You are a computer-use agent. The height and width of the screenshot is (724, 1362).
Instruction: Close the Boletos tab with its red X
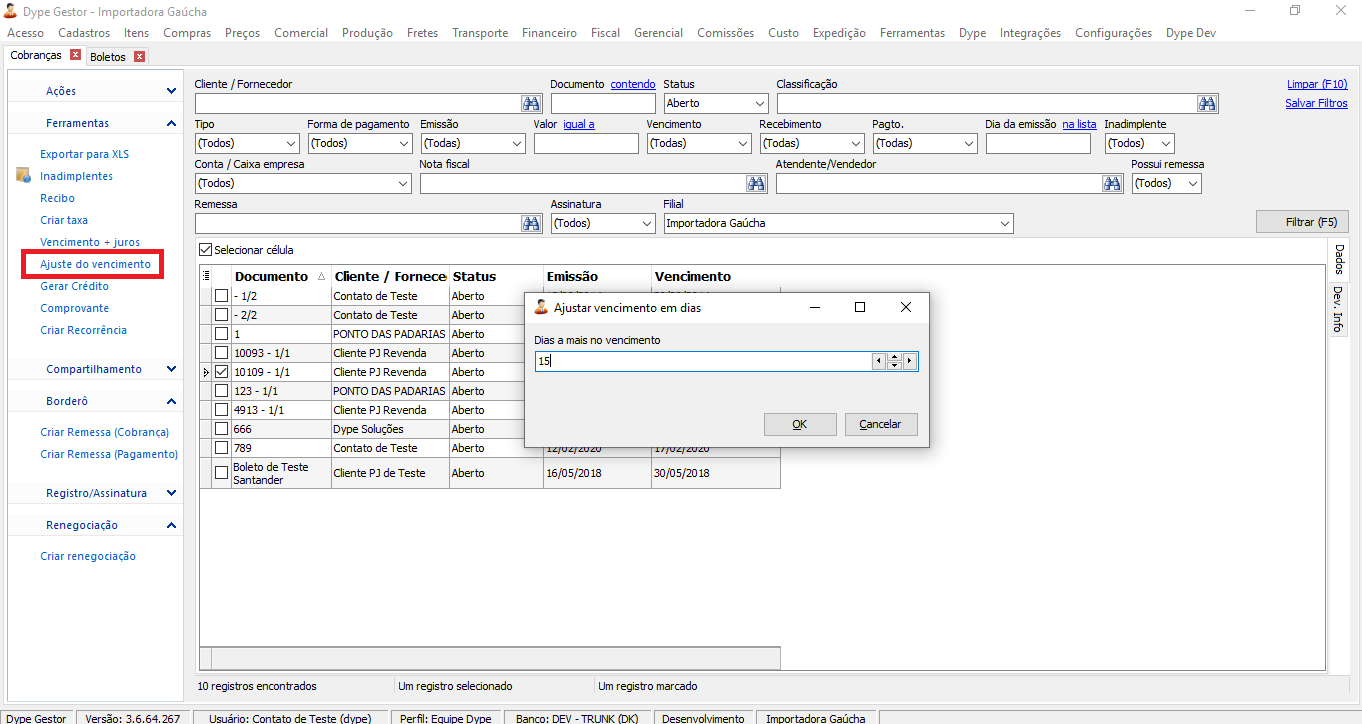tap(139, 57)
